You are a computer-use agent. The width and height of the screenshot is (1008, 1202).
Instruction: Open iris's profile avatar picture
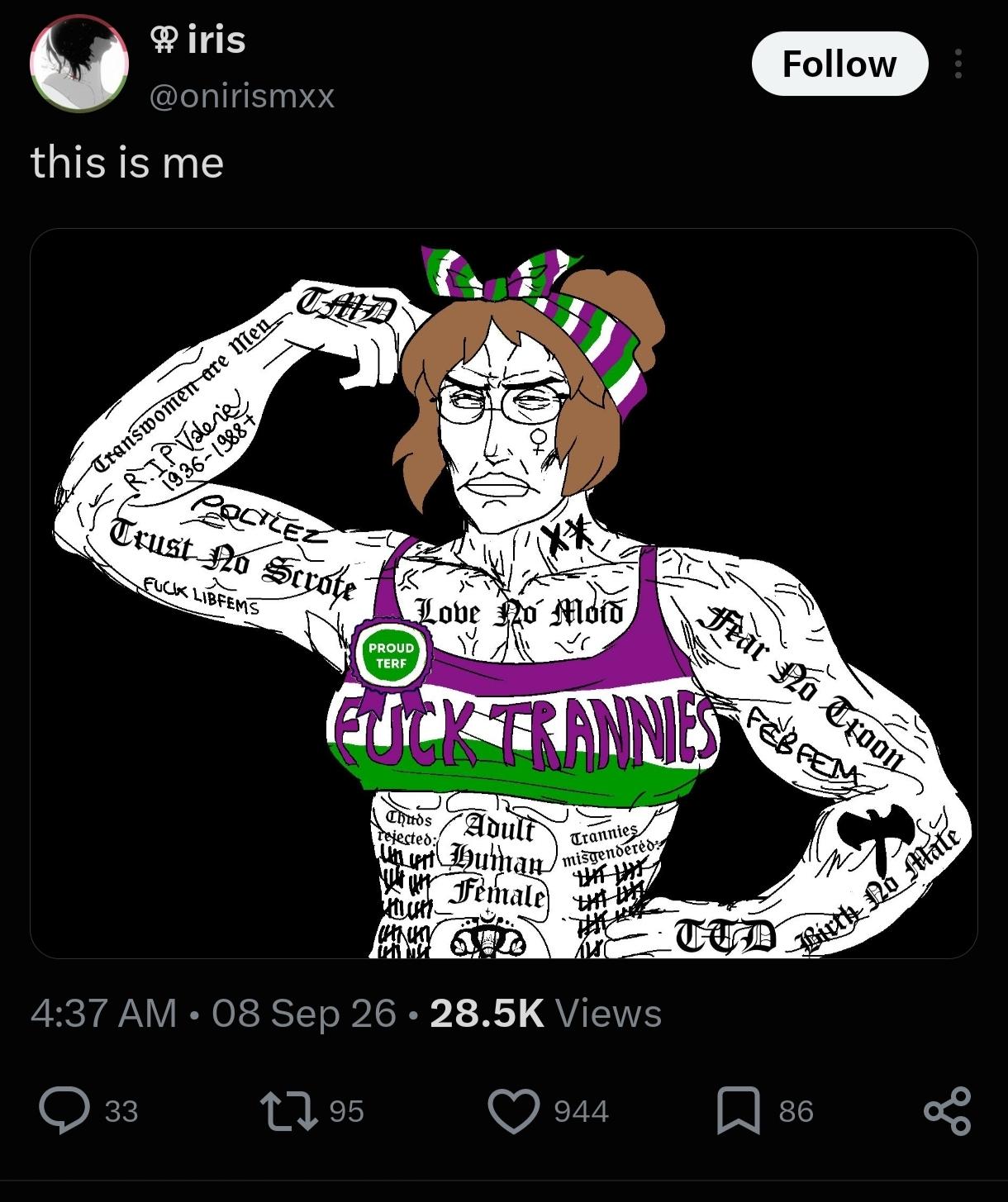coord(79,64)
